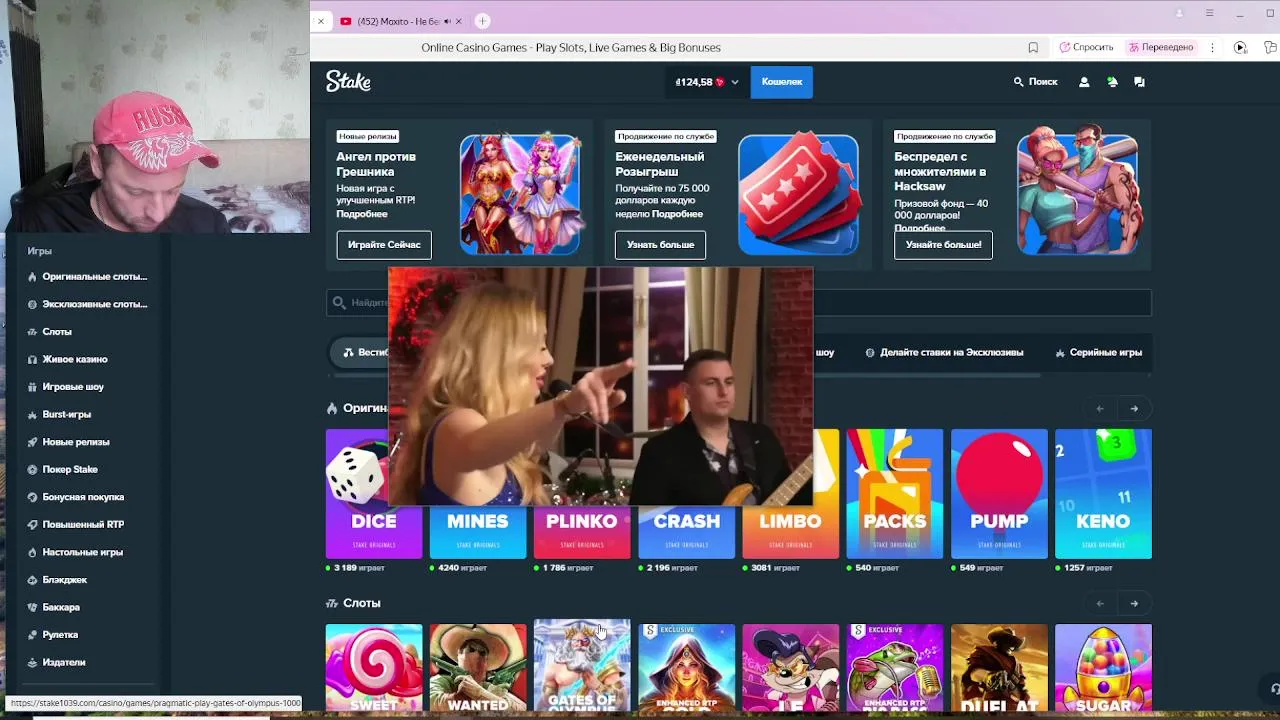Open the Duel At slot tile
The width and height of the screenshot is (1280, 720).
pos(999,668)
